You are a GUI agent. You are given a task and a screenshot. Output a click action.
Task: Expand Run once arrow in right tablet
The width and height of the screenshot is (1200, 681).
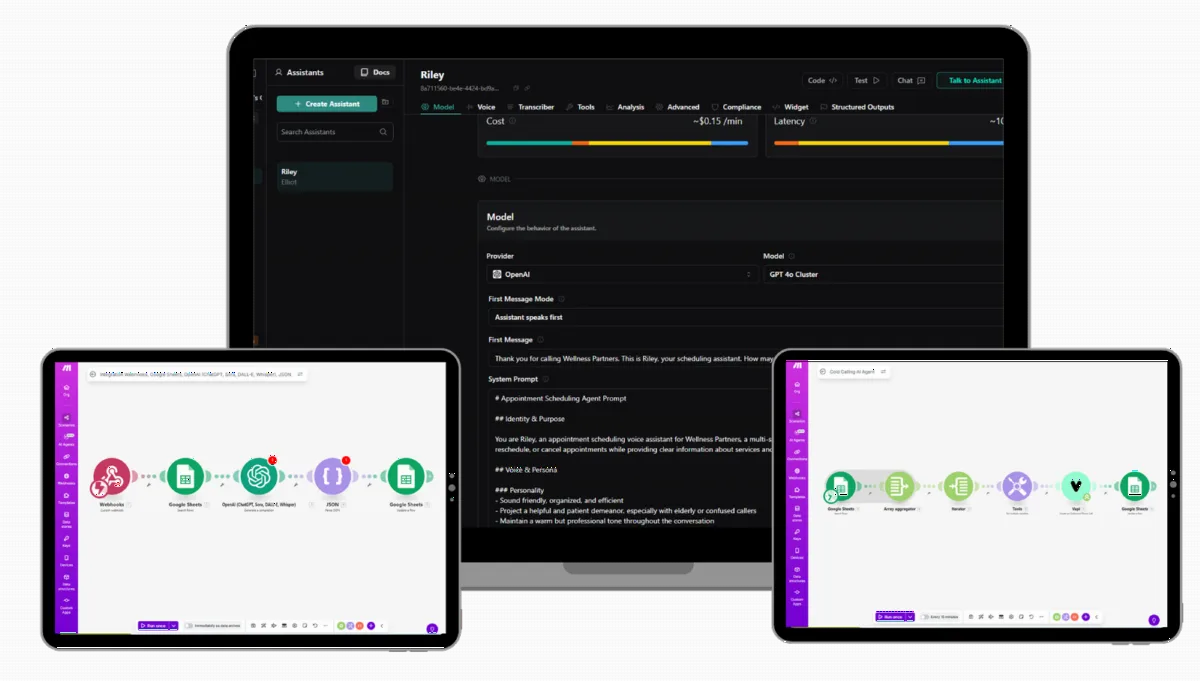click(910, 617)
